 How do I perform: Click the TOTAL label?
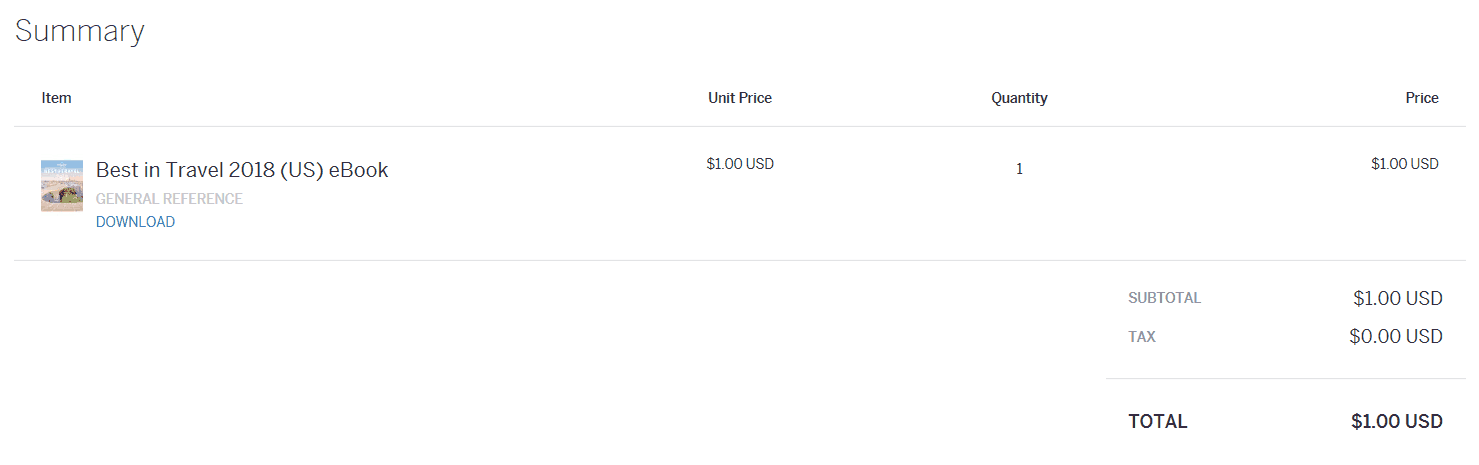1158,422
